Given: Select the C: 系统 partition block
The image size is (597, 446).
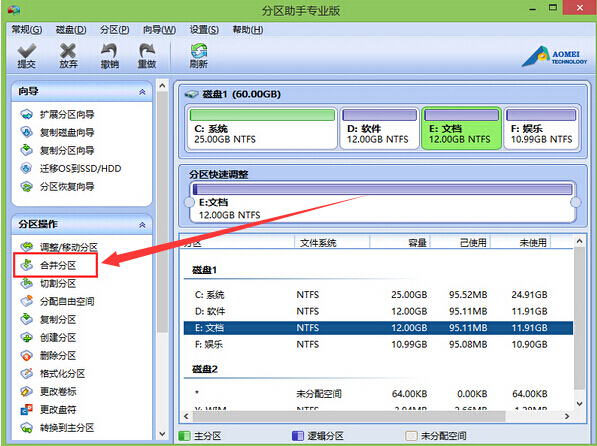Looking at the screenshot, I should pyautogui.click(x=262, y=128).
